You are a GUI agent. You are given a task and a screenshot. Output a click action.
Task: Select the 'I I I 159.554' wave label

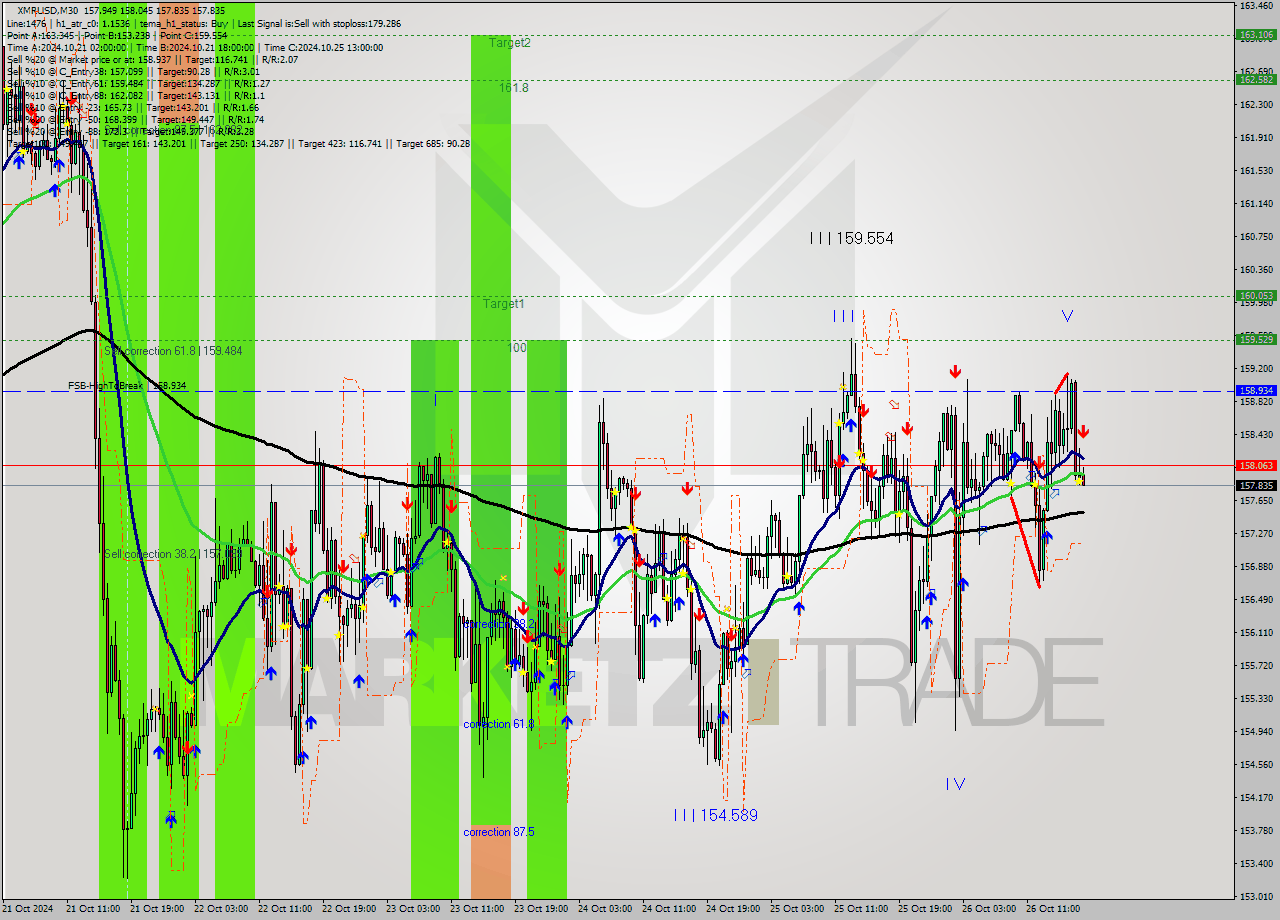click(852, 239)
